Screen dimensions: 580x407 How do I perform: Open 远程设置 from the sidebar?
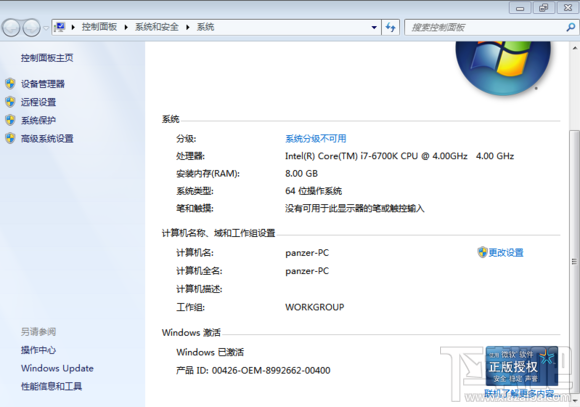coord(38,102)
